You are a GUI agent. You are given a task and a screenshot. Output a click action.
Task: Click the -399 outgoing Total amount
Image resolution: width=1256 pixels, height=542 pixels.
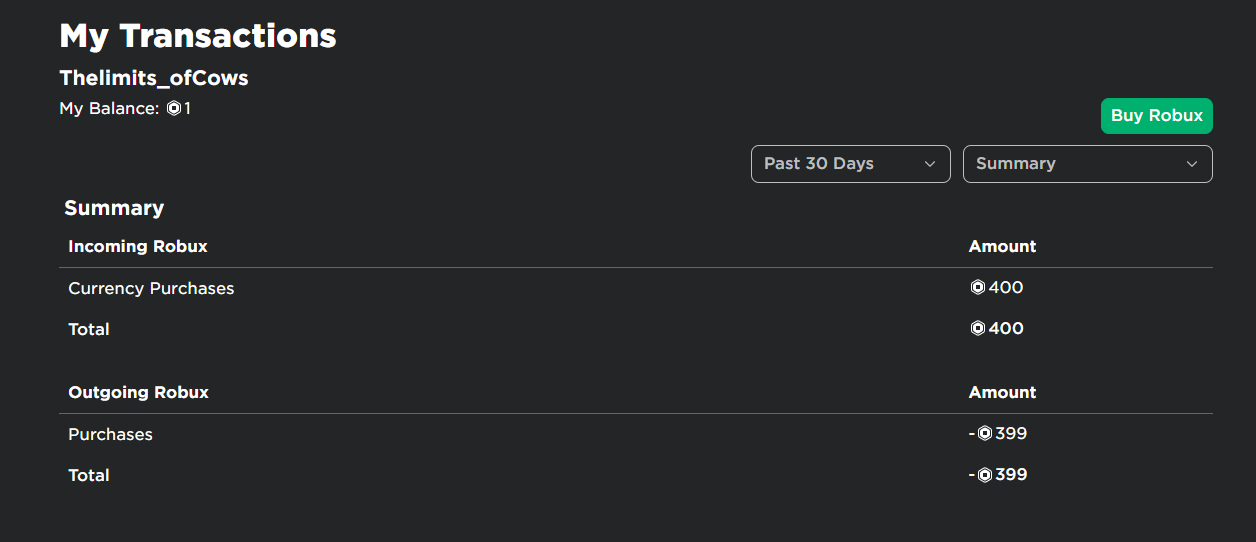(x=998, y=475)
